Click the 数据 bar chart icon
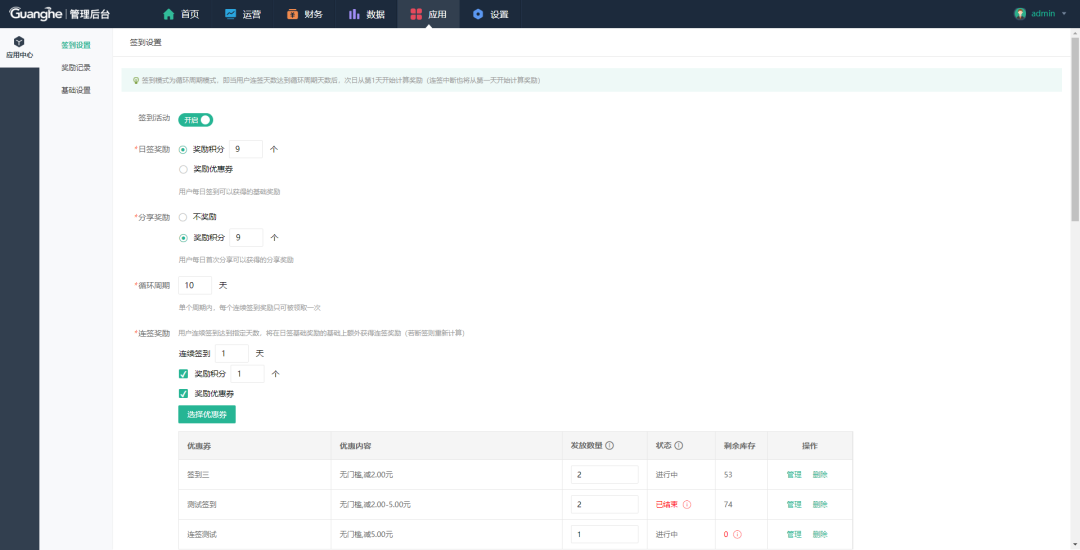Image resolution: width=1080 pixels, height=550 pixels. click(354, 14)
